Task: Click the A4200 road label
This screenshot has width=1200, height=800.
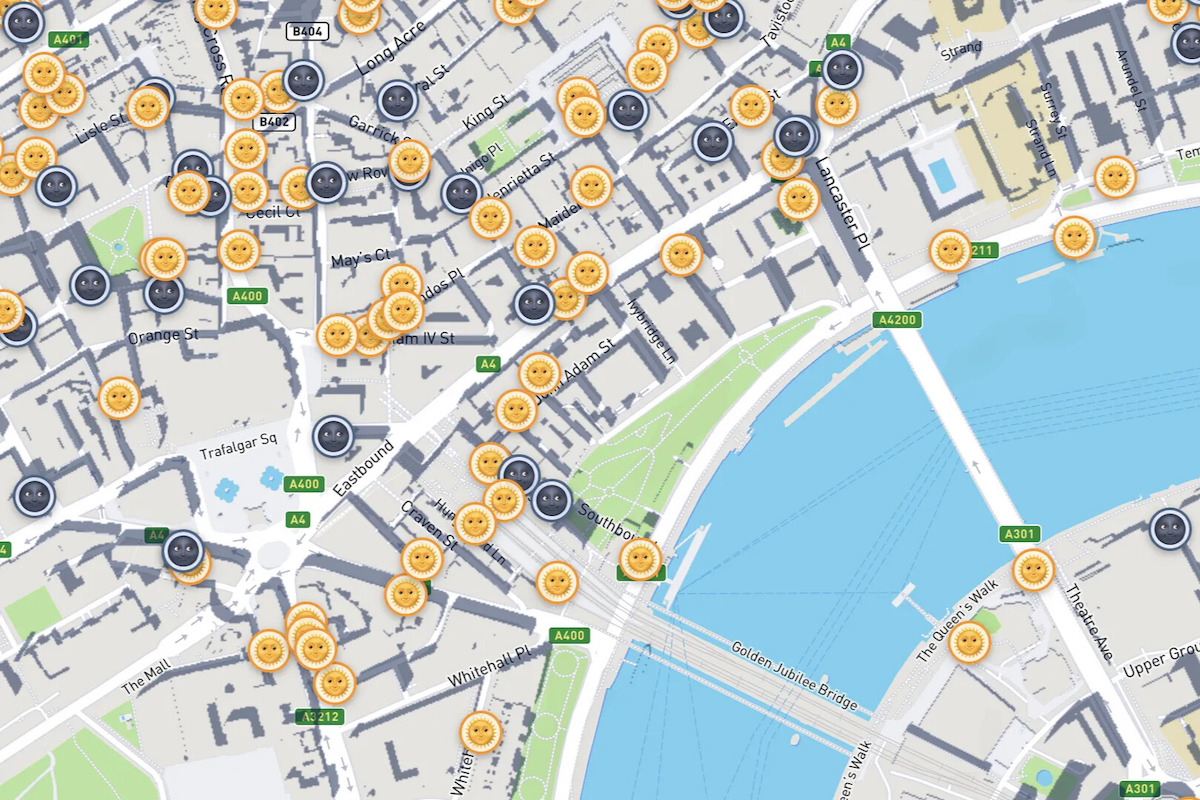Action: click(x=897, y=320)
